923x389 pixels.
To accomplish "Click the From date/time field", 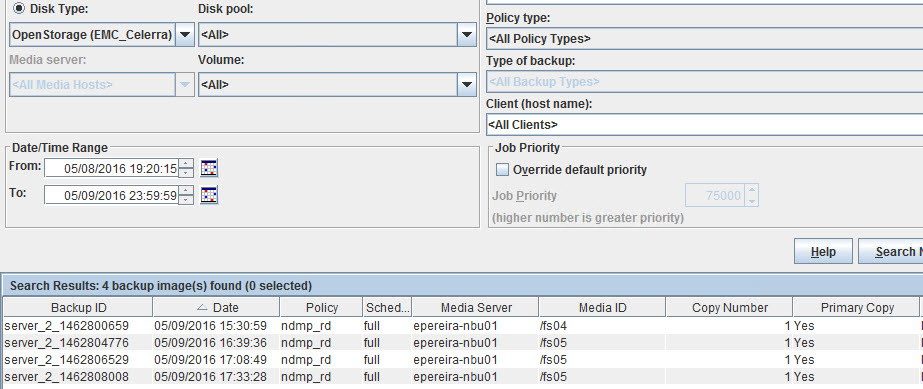I will pyautogui.click(x=111, y=169).
